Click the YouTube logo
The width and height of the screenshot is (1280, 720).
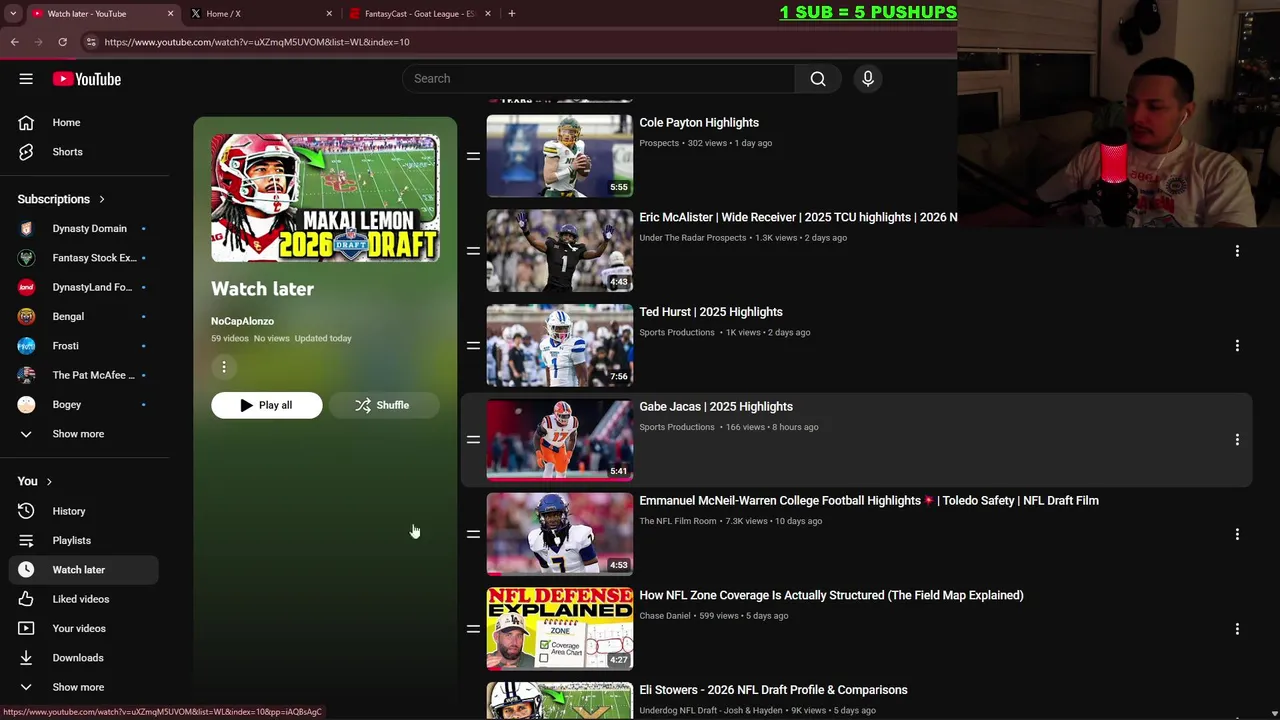pyautogui.click(x=87, y=79)
